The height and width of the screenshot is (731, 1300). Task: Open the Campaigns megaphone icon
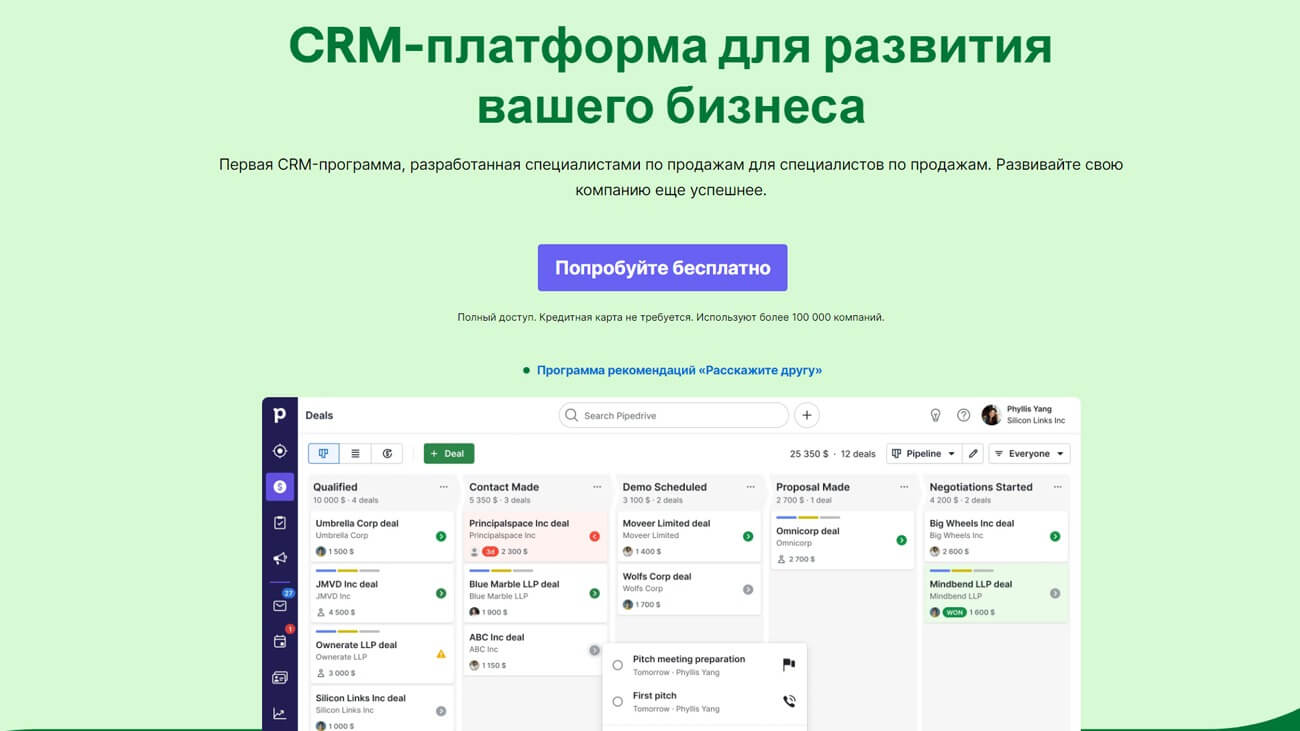pos(280,559)
